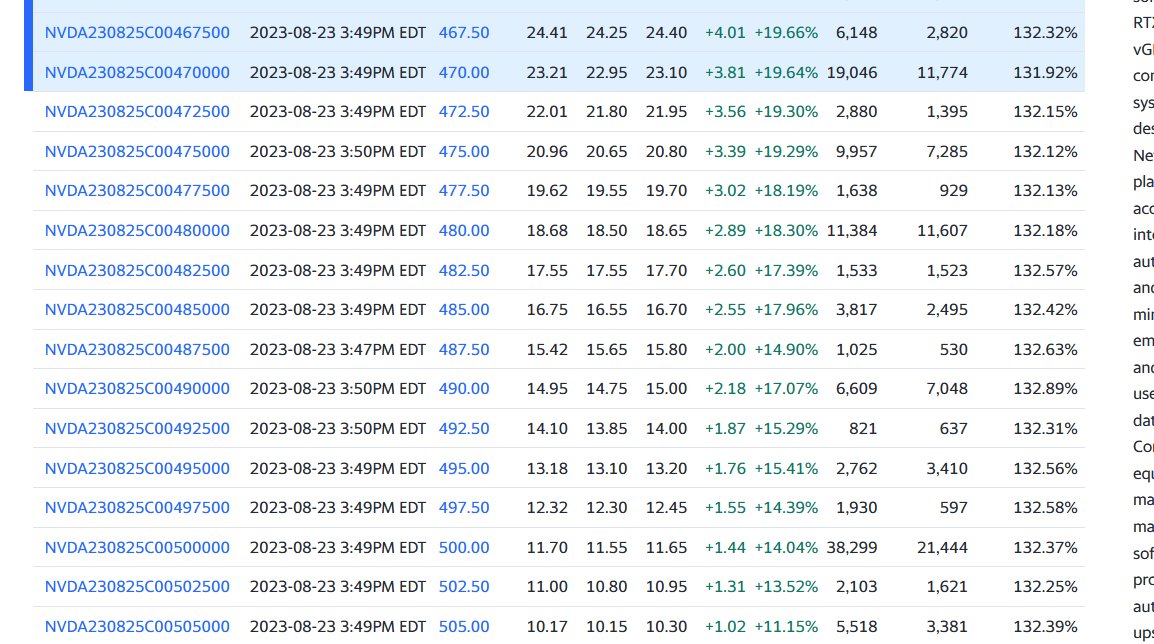Screen dimensions: 1154x644
Task: Select the 467.50 strike link
Action: [464, 32]
